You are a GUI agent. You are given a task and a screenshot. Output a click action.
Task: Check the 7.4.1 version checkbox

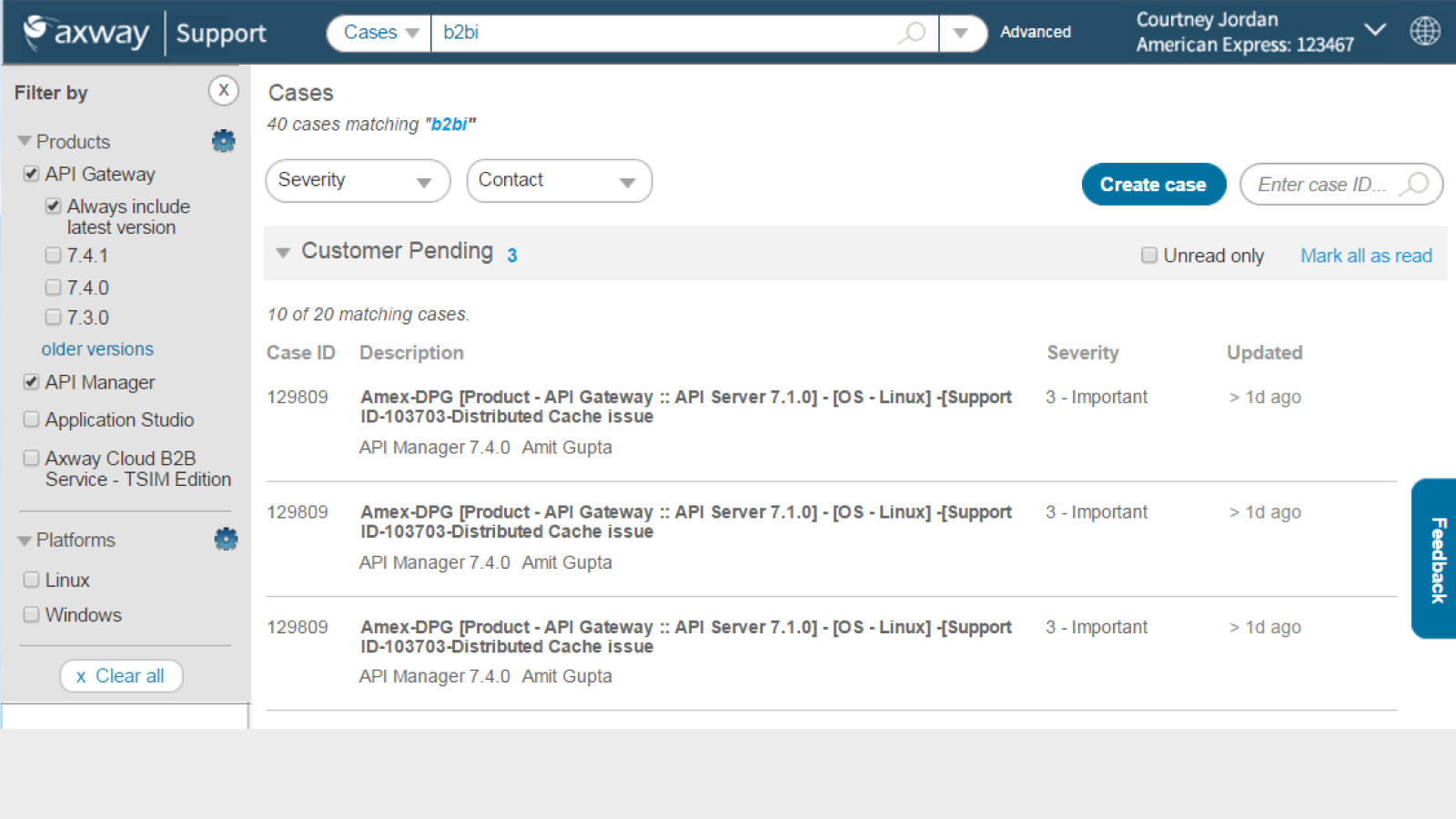coord(54,256)
